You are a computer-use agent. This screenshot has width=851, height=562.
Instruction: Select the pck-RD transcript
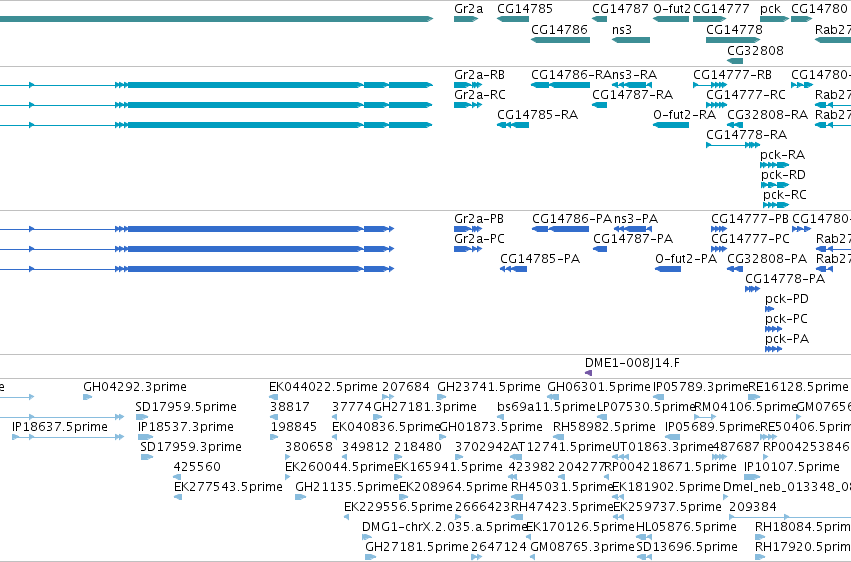point(774,185)
